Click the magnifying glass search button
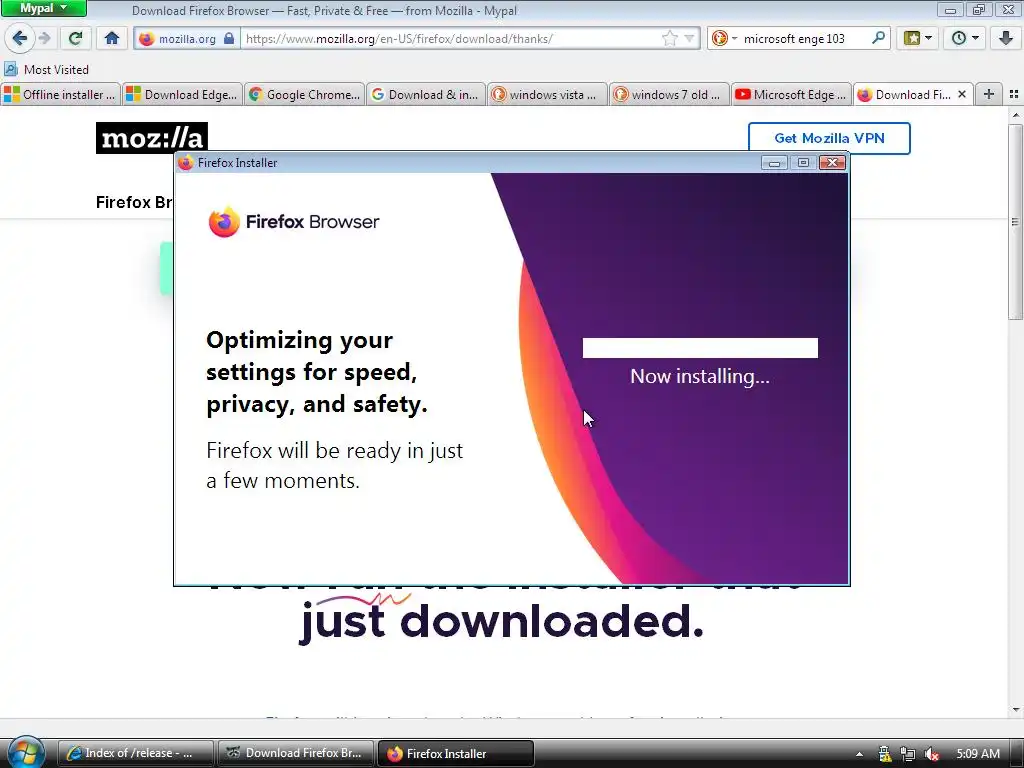This screenshot has height=768, width=1024. tap(878, 38)
